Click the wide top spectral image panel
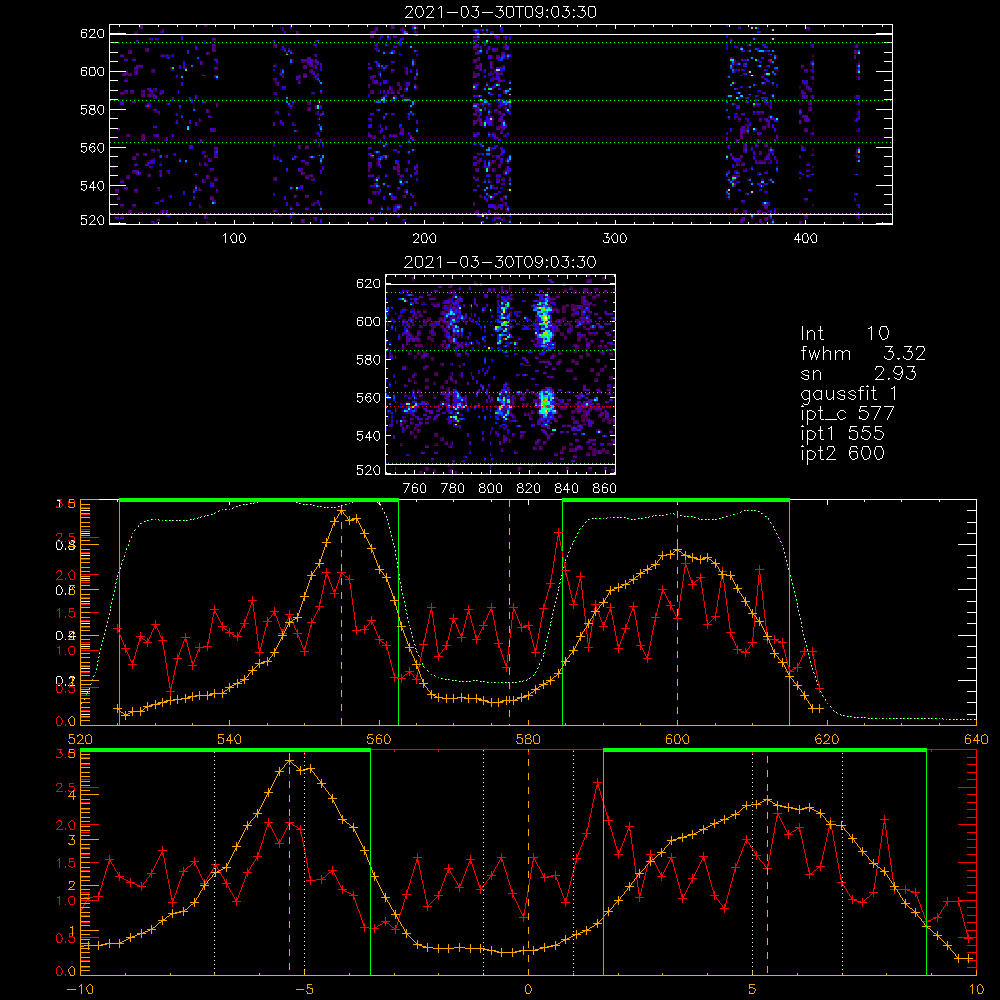 (x=501, y=124)
